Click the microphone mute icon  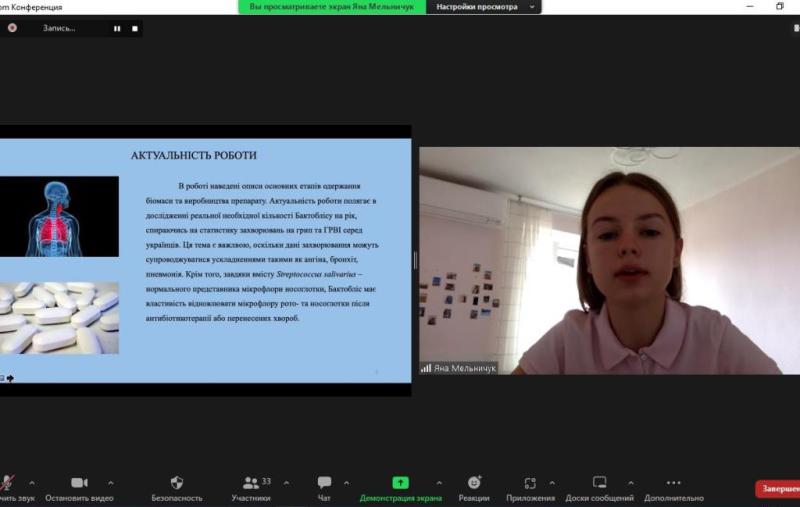point(7,482)
